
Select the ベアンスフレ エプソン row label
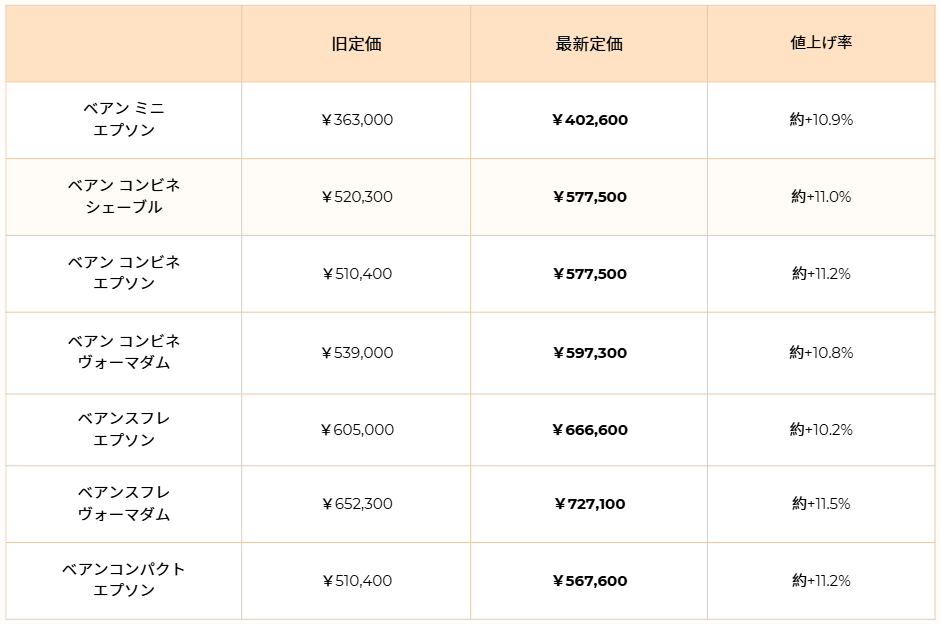(x=124, y=429)
